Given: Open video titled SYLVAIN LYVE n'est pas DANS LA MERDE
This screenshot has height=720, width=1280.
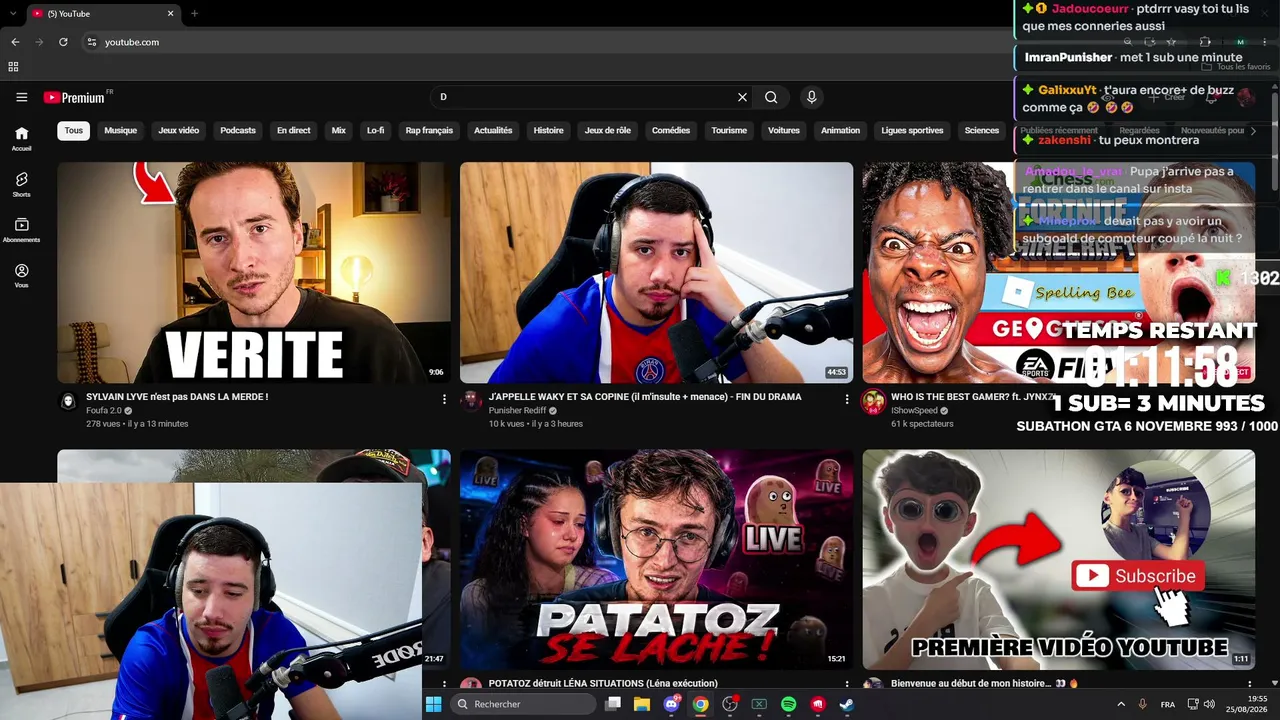Looking at the screenshot, I should 177,397.
